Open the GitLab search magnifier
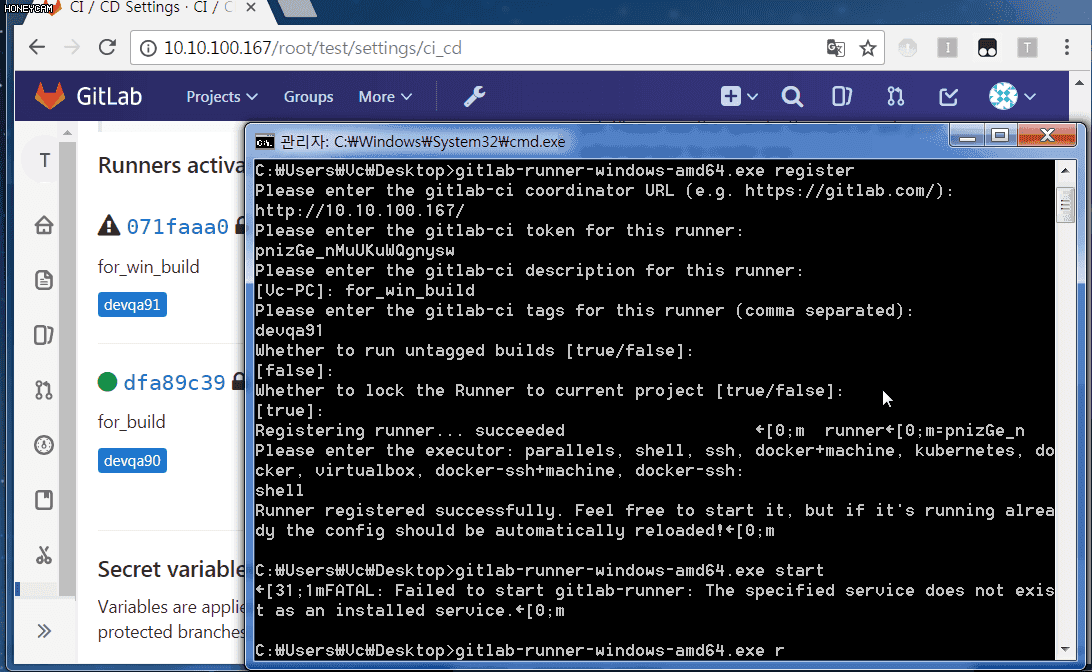1092x672 pixels. 792,97
